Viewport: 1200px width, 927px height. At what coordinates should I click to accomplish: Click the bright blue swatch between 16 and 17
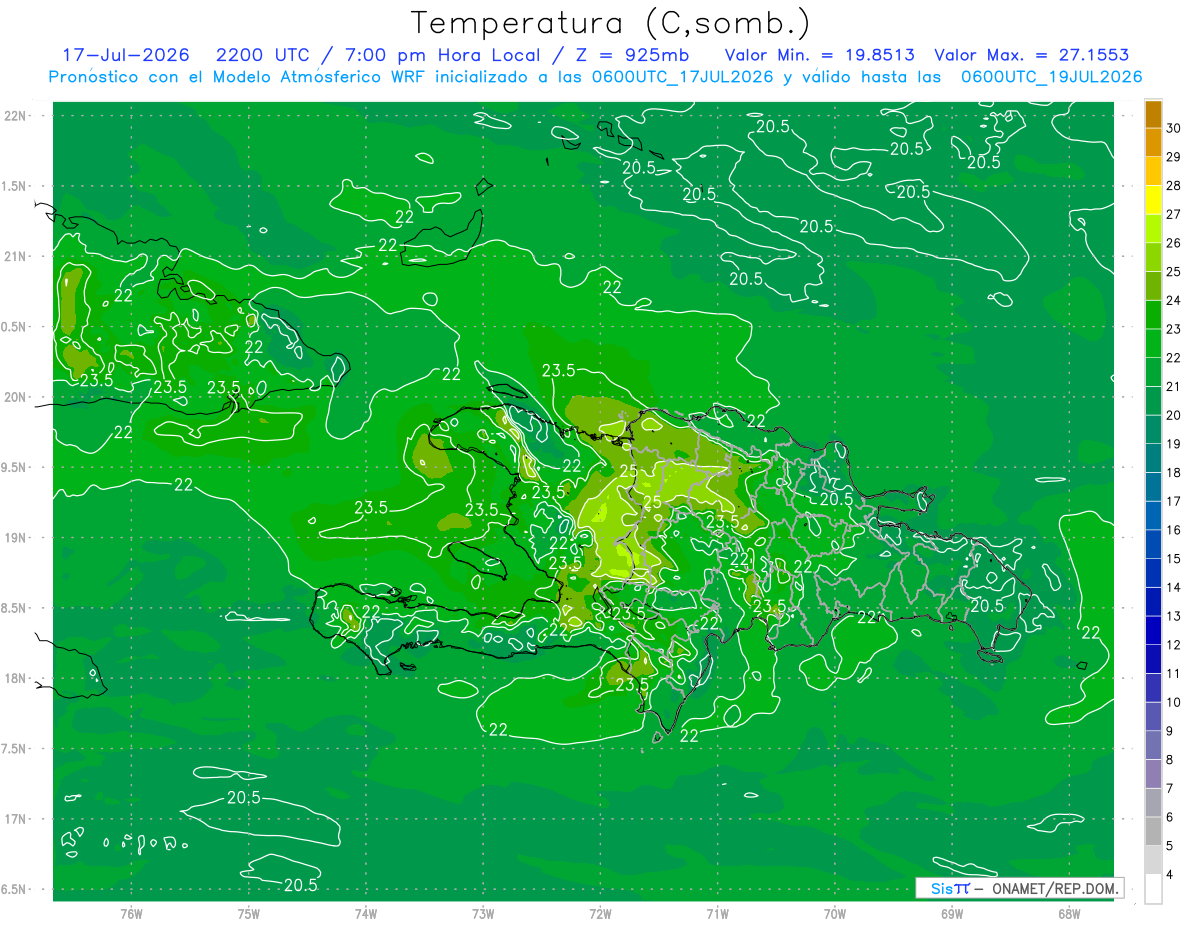pyautogui.click(x=1153, y=516)
